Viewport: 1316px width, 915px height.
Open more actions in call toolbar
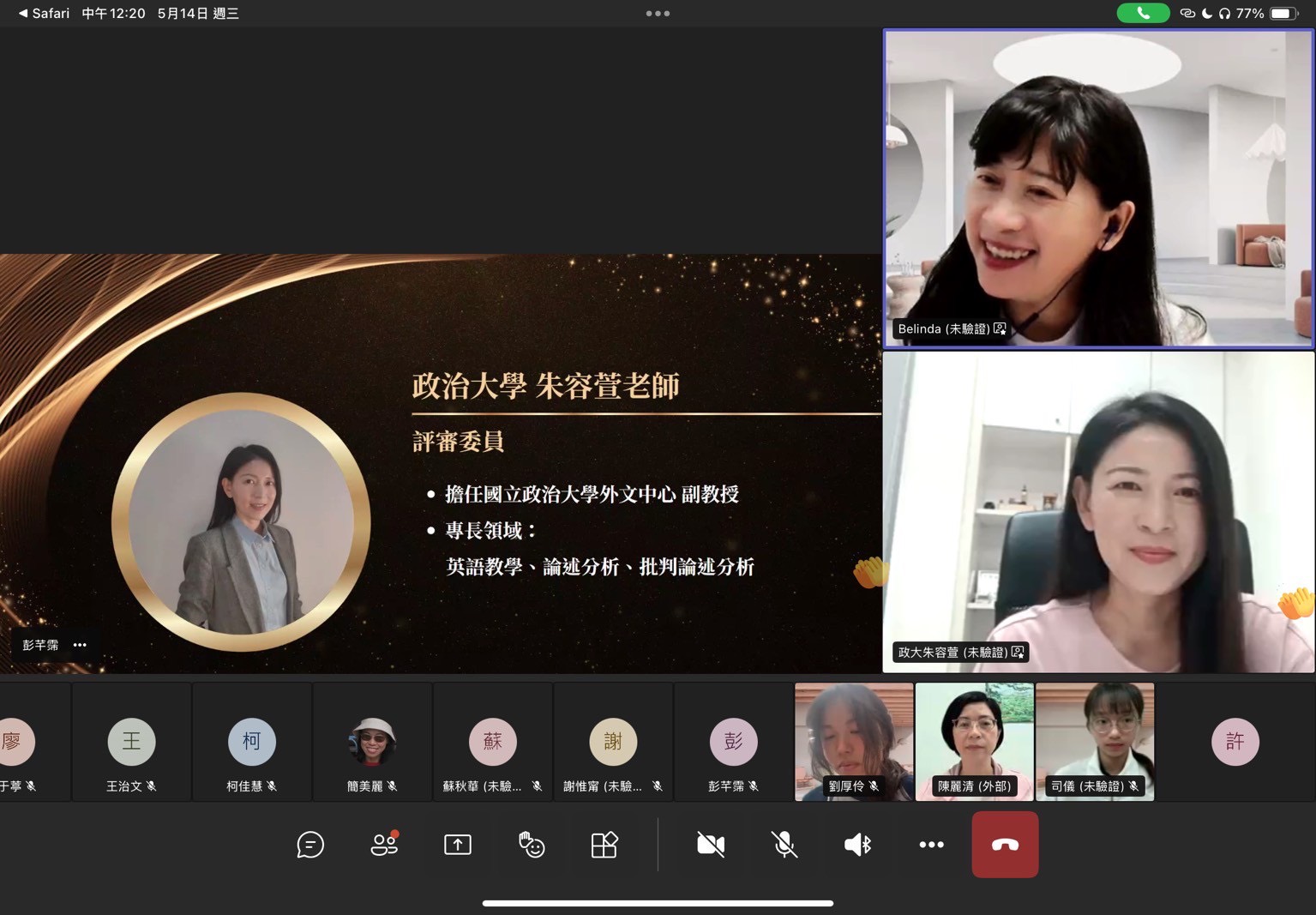point(931,845)
